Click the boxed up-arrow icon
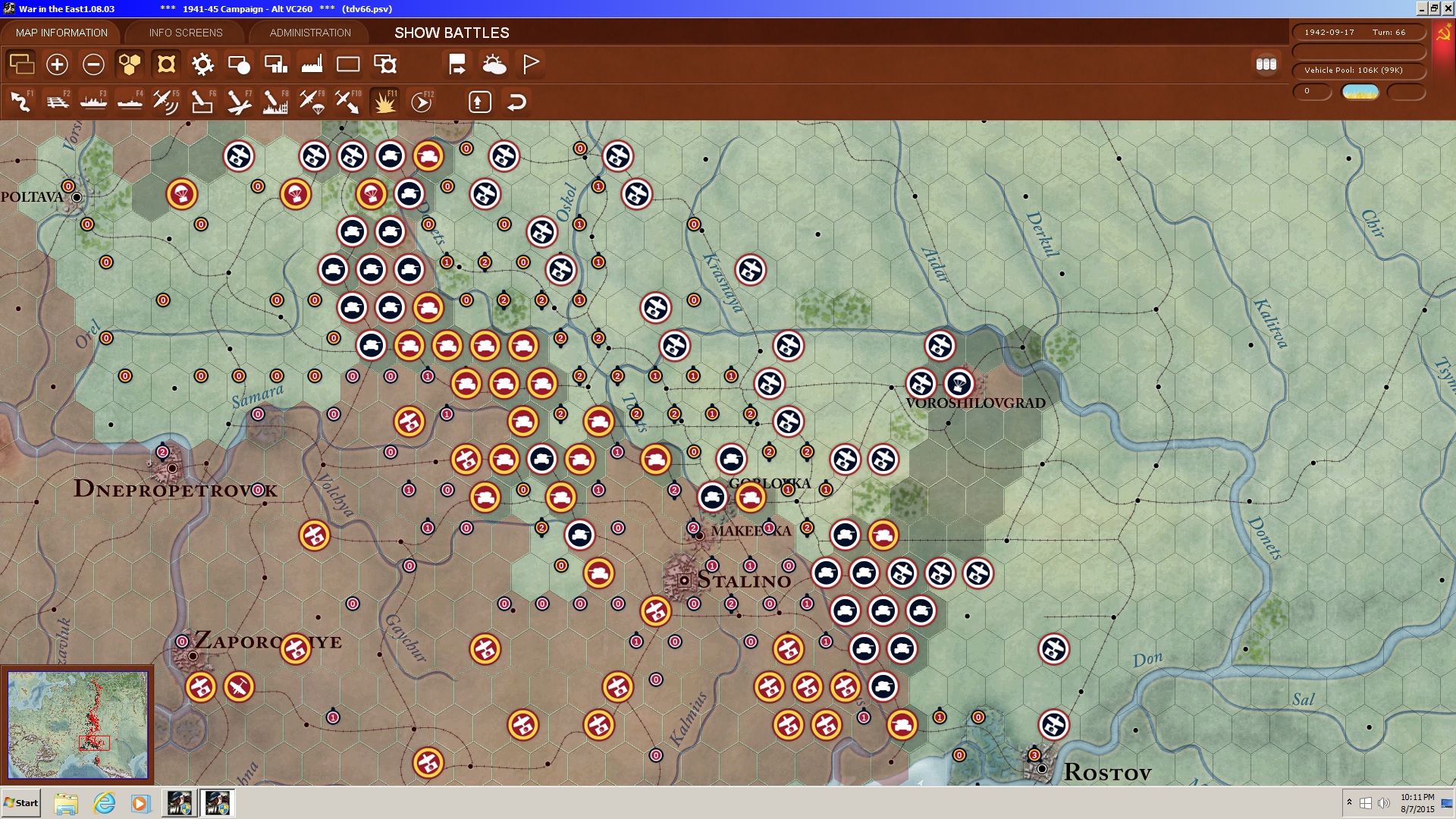This screenshot has height=819, width=1456. (480, 102)
